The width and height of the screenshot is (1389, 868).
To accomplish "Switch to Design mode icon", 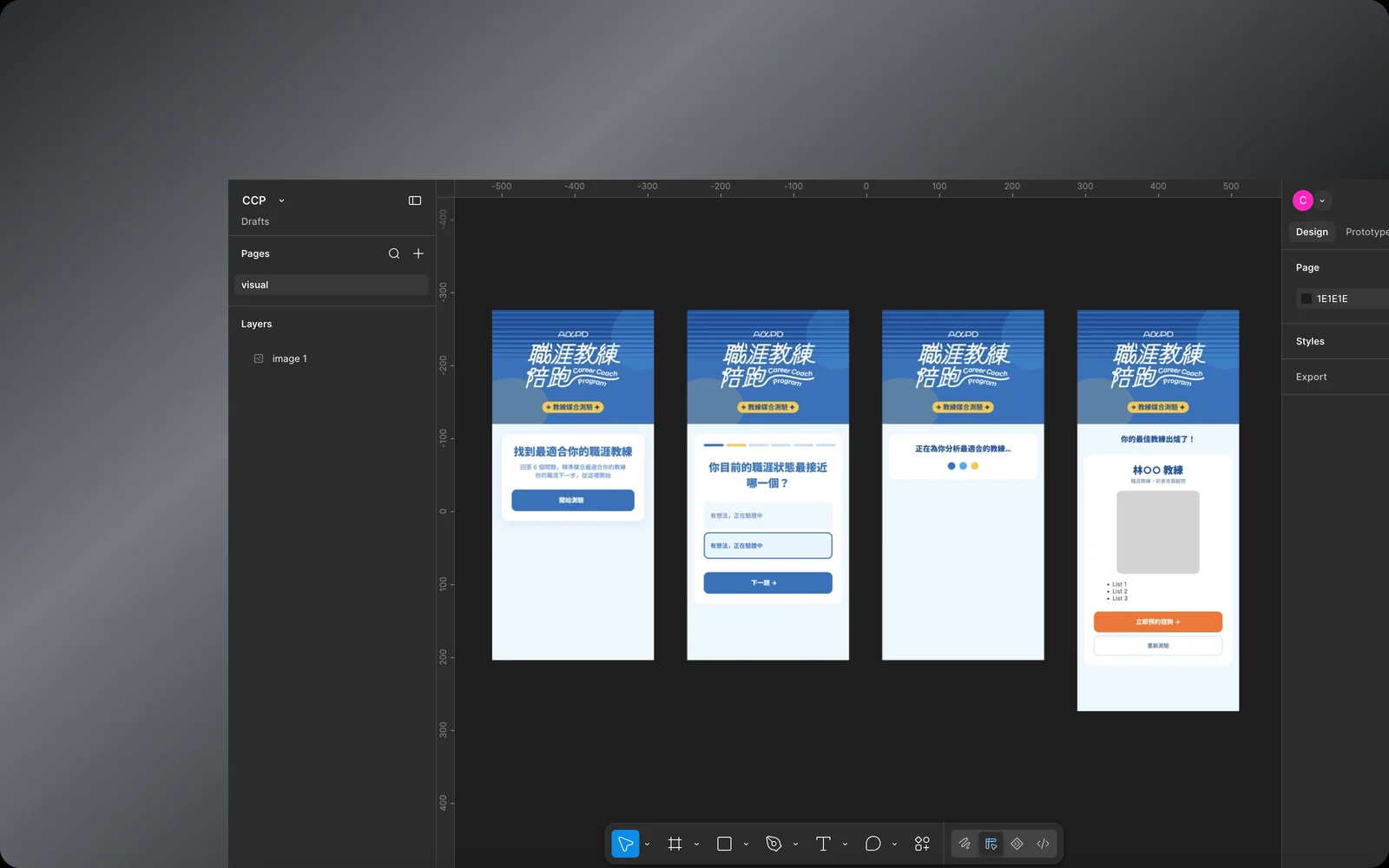I will click(991, 844).
